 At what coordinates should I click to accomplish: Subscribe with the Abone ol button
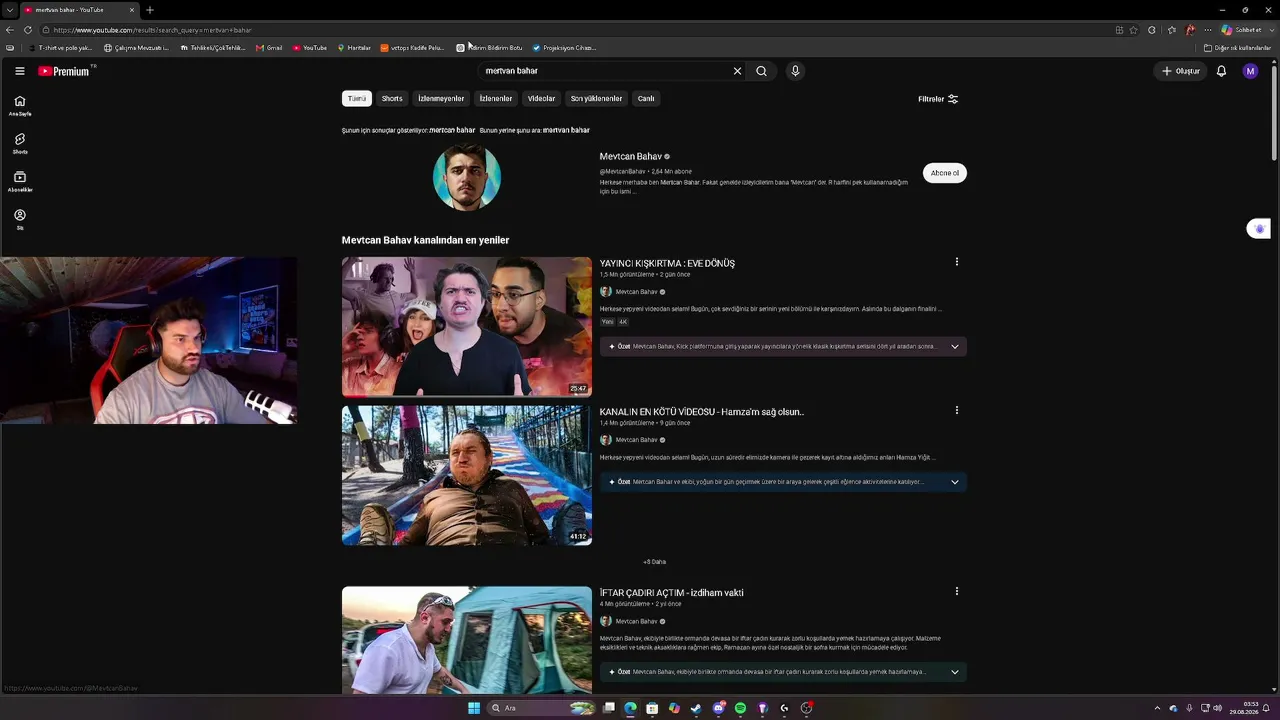[x=945, y=173]
